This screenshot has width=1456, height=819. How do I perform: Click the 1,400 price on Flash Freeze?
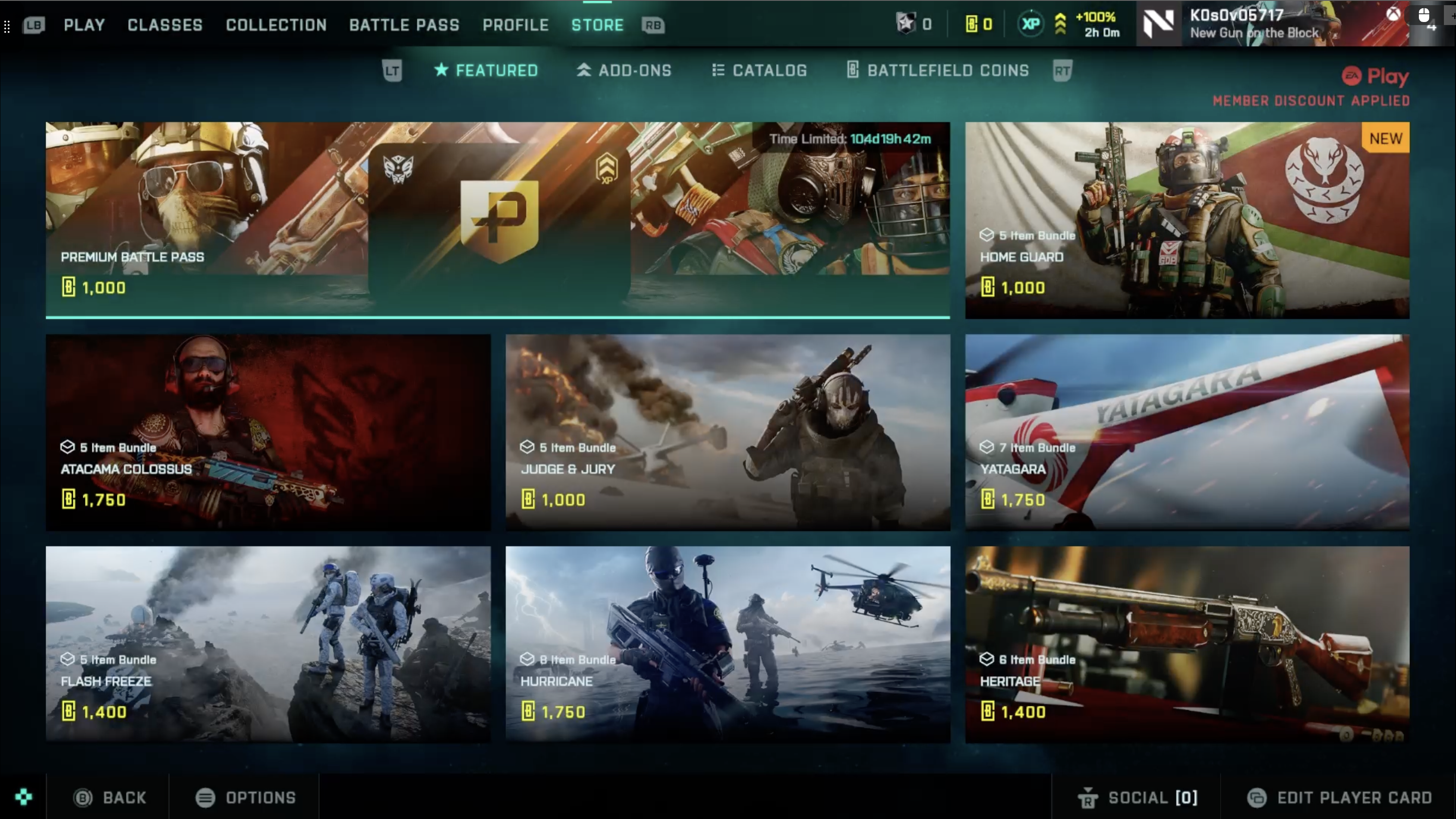pyautogui.click(x=104, y=712)
